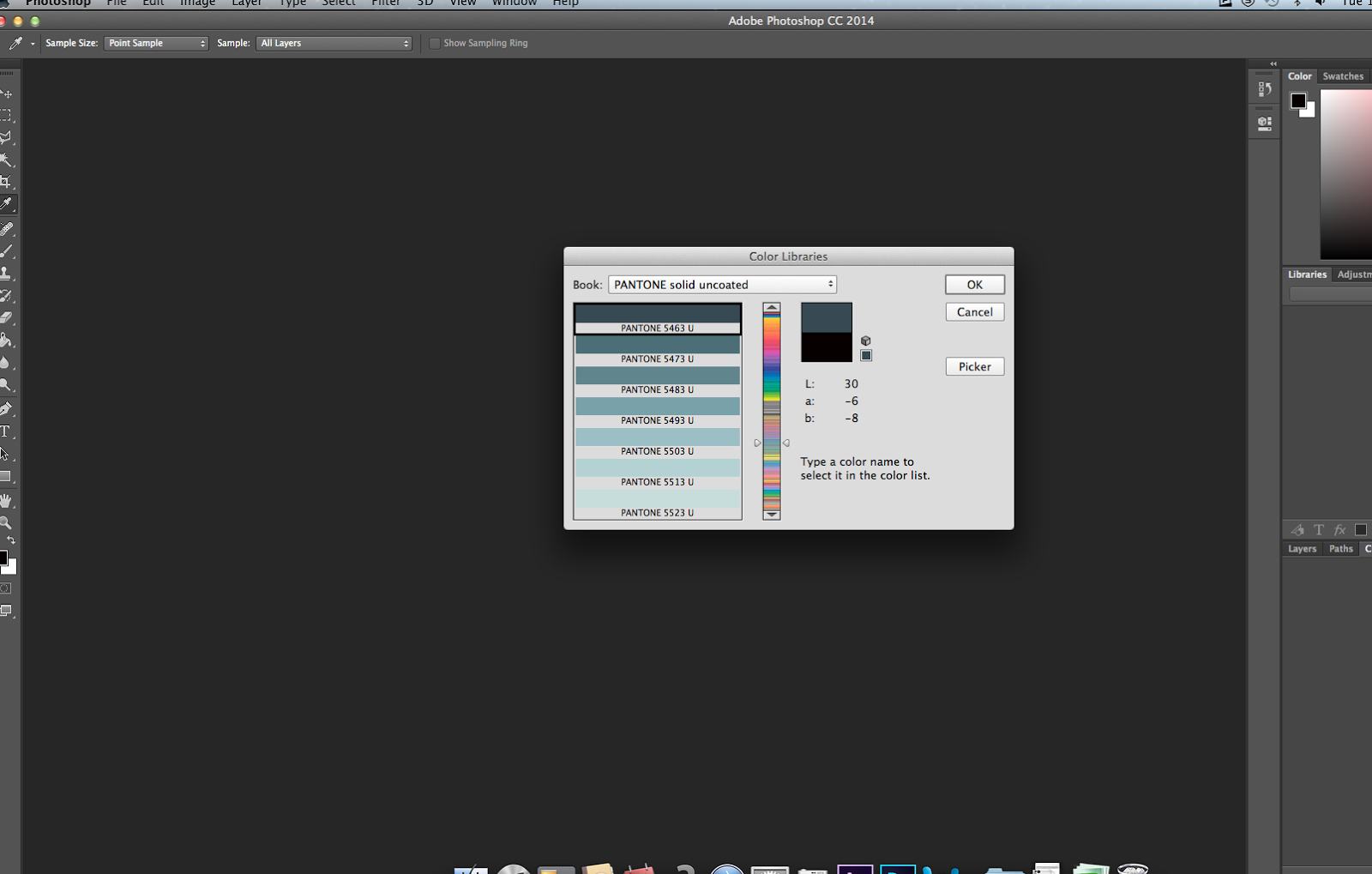Select the Lasso tool
The height and width of the screenshot is (874, 1372).
(x=7, y=137)
